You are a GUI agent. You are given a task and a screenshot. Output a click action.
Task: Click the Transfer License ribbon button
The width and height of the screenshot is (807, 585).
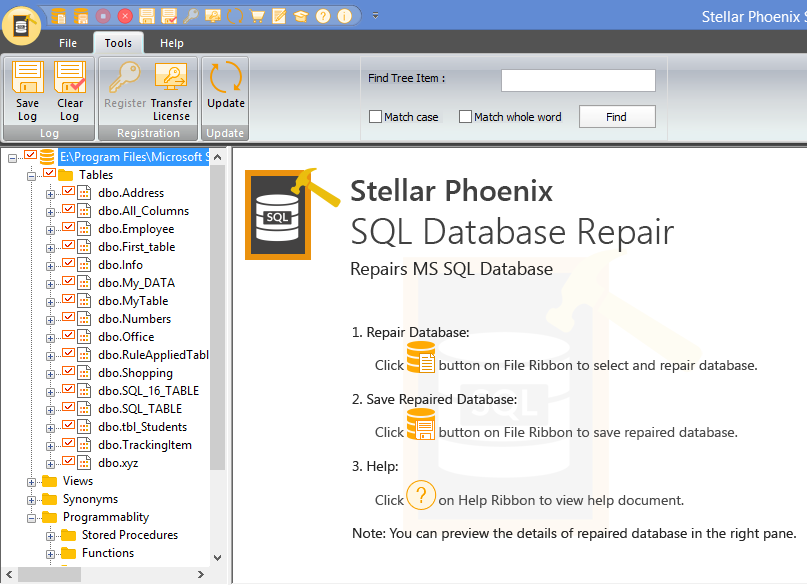171,92
